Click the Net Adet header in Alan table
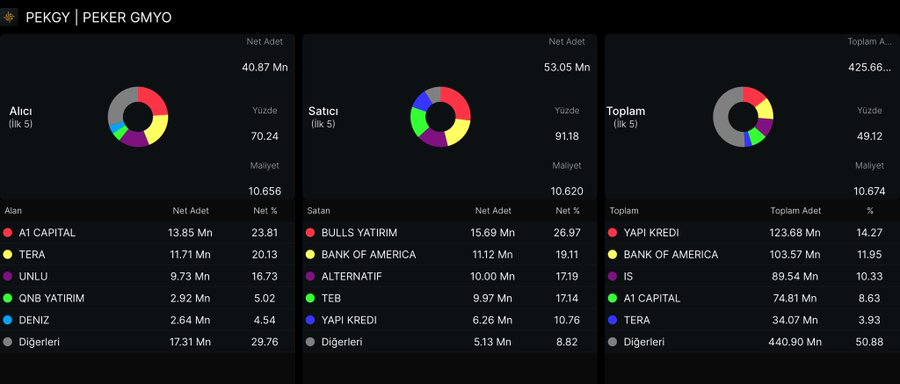 coord(191,211)
